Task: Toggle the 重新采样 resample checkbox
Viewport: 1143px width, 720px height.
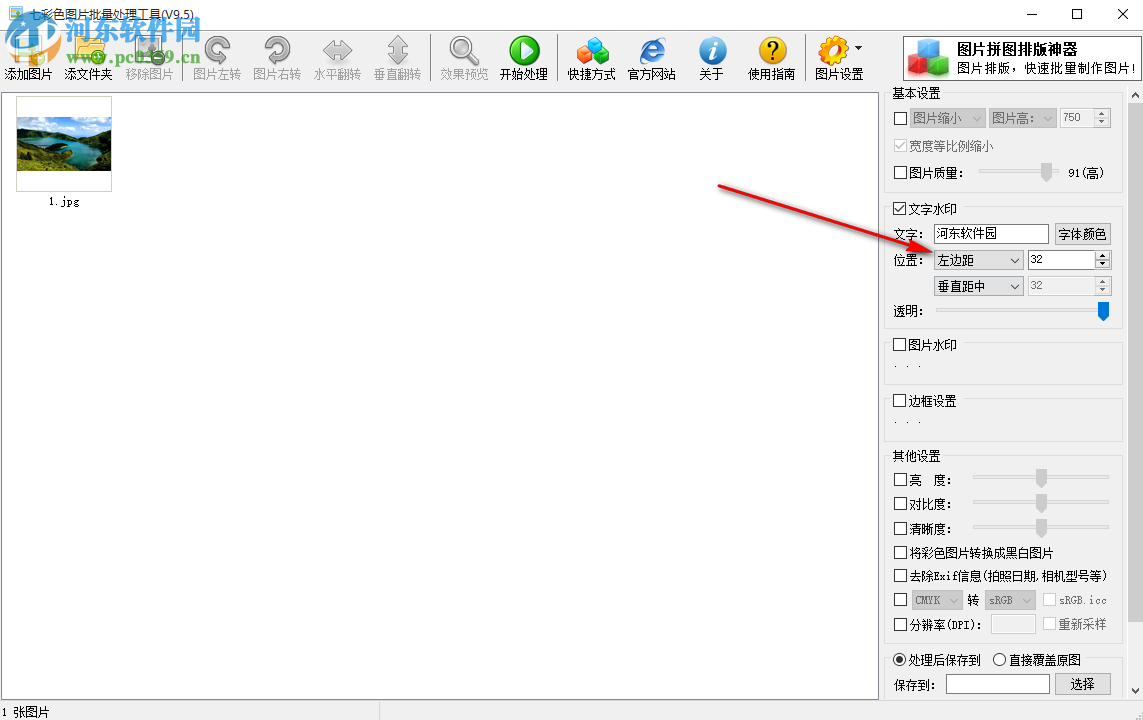Action: 1050,624
